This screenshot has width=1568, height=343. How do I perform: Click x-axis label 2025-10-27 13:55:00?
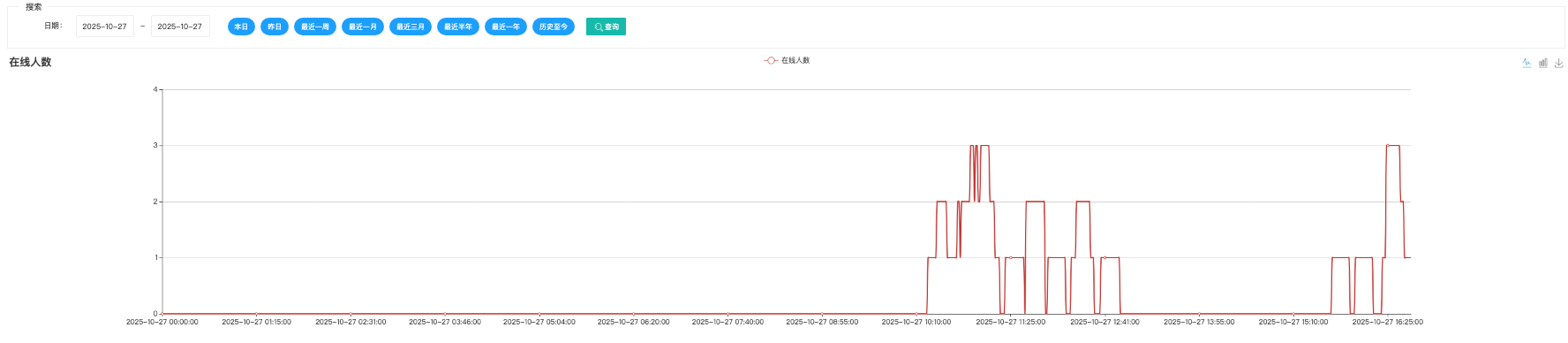click(1199, 322)
